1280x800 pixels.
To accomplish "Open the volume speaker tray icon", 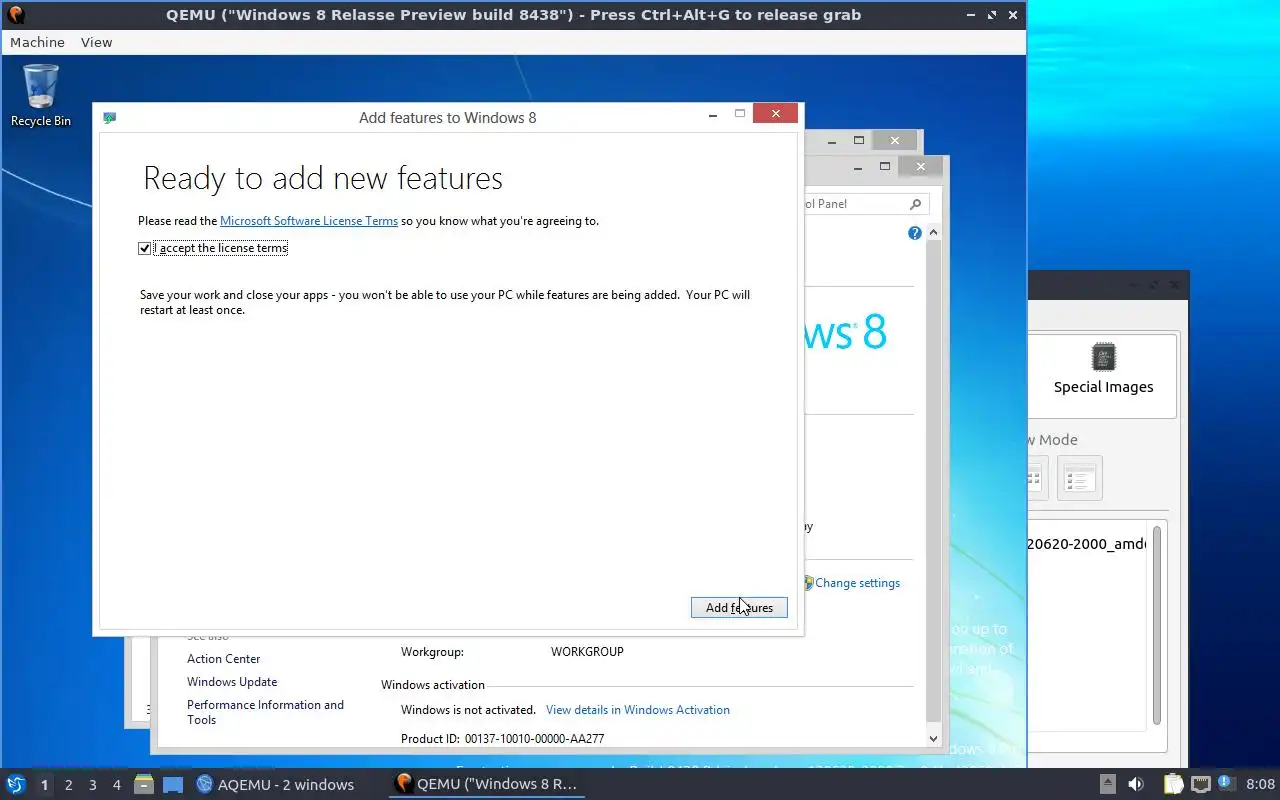I will click(x=1136, y=784).
